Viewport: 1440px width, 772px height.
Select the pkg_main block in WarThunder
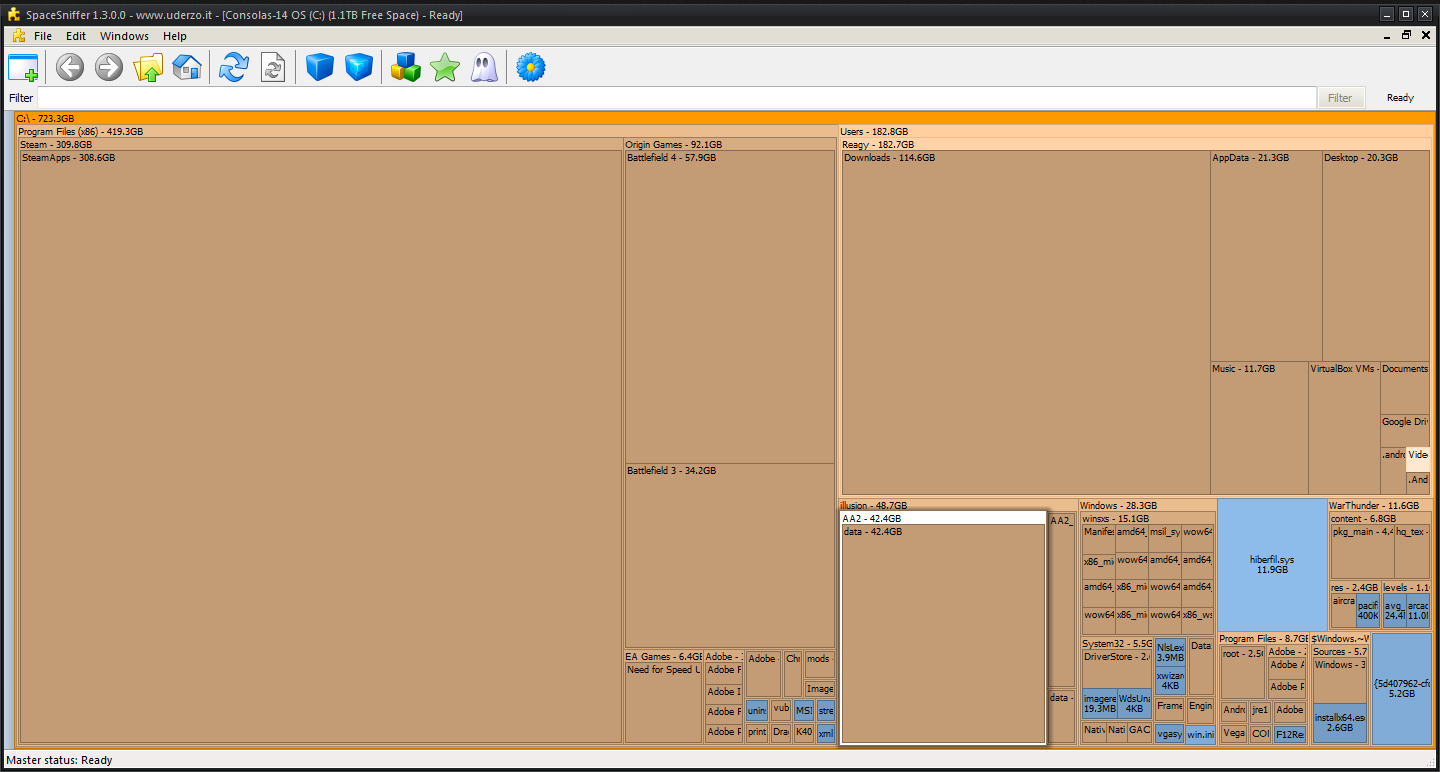click(x=1362, y=552)
